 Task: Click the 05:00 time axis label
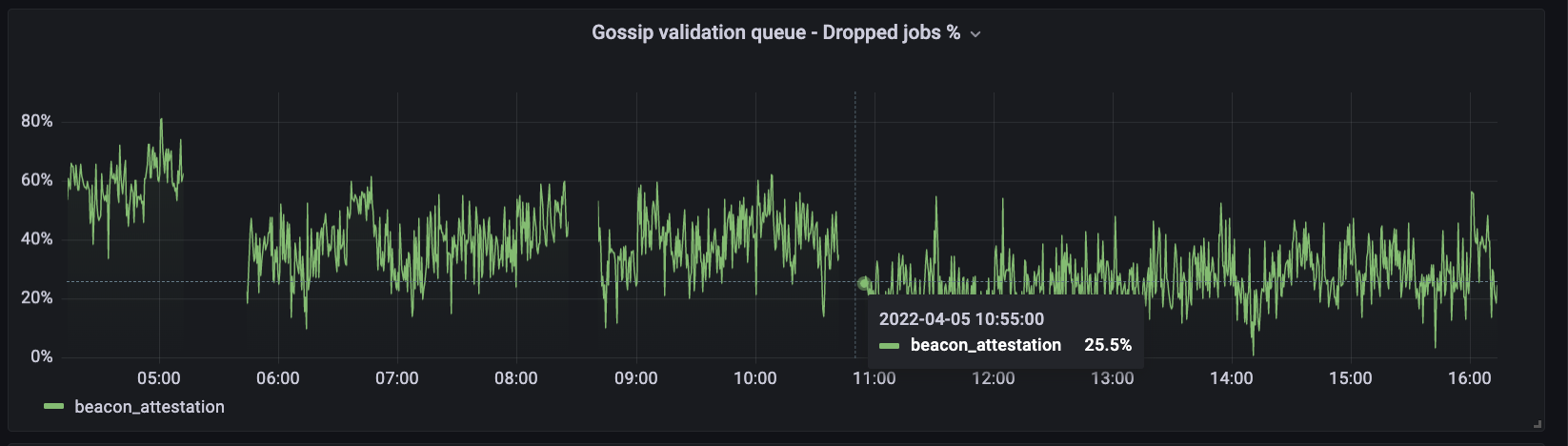pyautogui.click(x=159, y=378)
